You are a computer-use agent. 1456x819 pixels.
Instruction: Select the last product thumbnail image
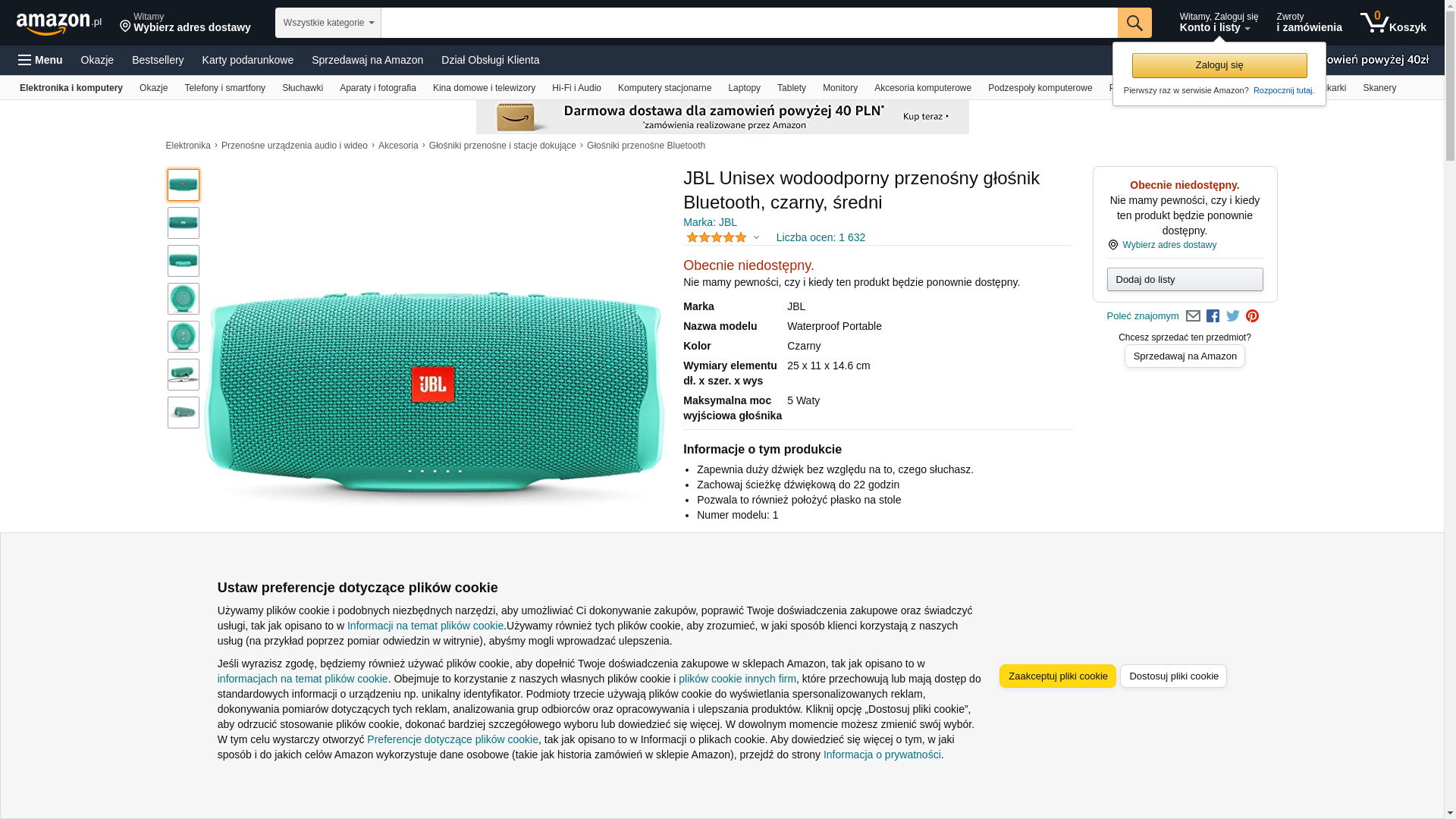pyautogui.click(x=184, y=413)
